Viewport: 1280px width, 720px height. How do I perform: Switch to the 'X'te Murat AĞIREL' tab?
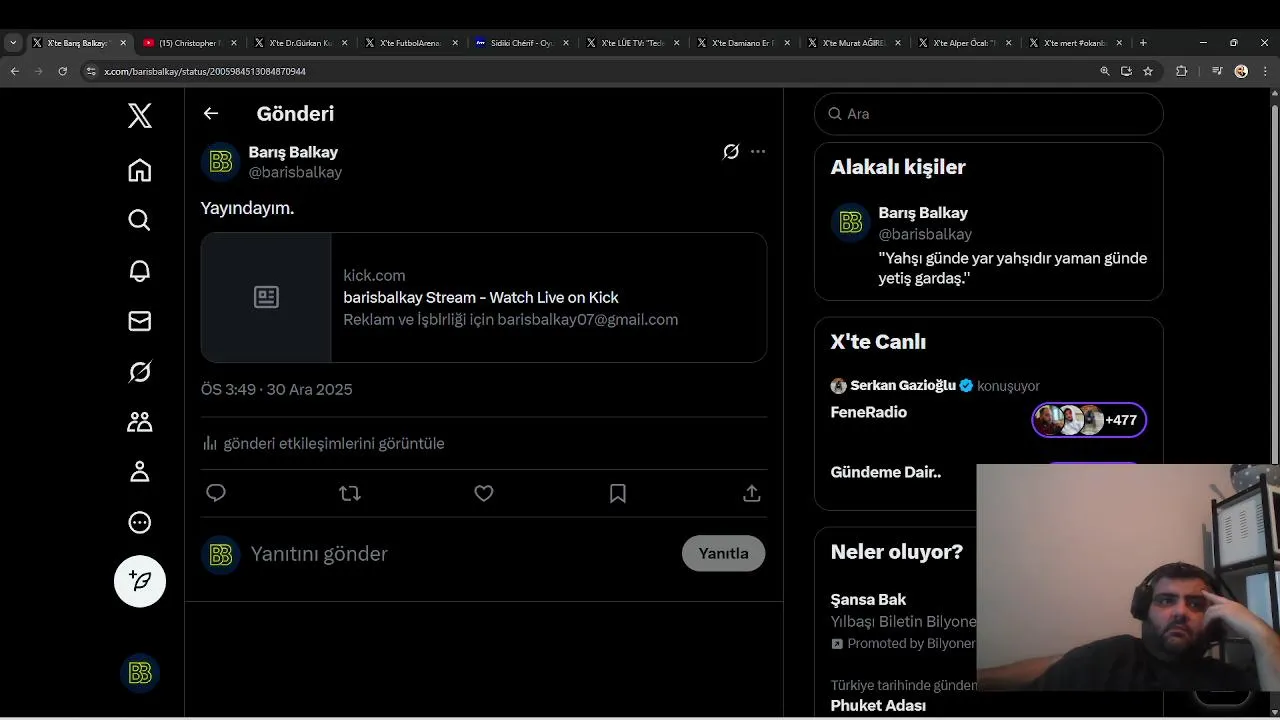(853, 43)
